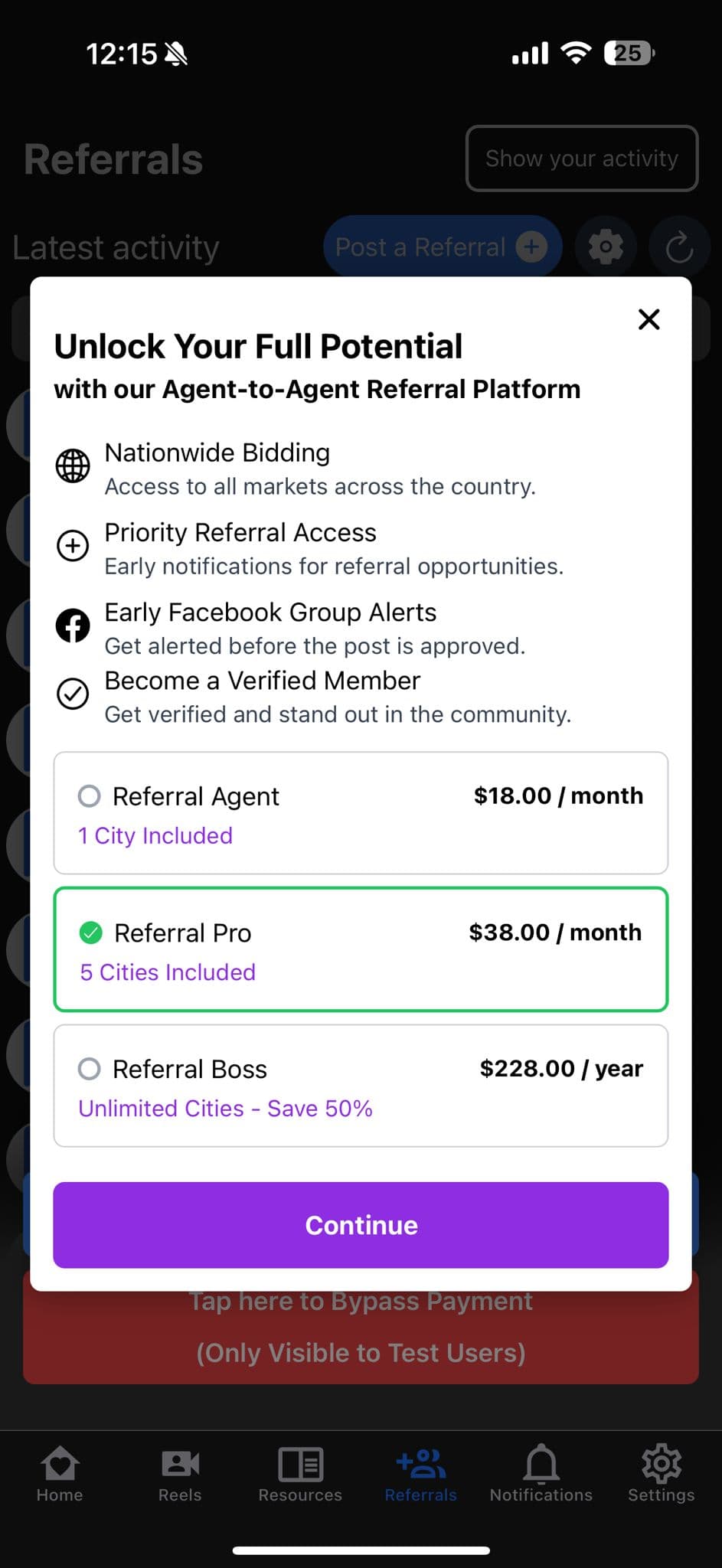Click the globe icon beside Nationwide Bidding
This screenshot has height=1568, width=722.
(73, 465)
